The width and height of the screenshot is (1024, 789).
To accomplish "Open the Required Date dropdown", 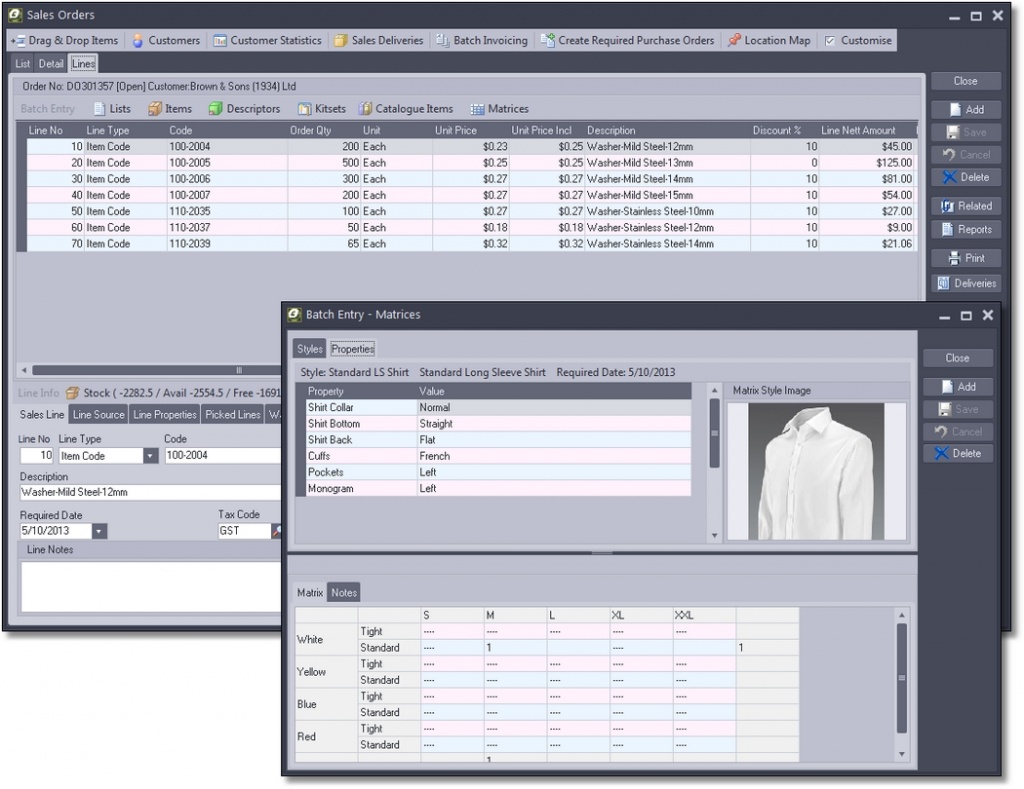I will (99, 532).
